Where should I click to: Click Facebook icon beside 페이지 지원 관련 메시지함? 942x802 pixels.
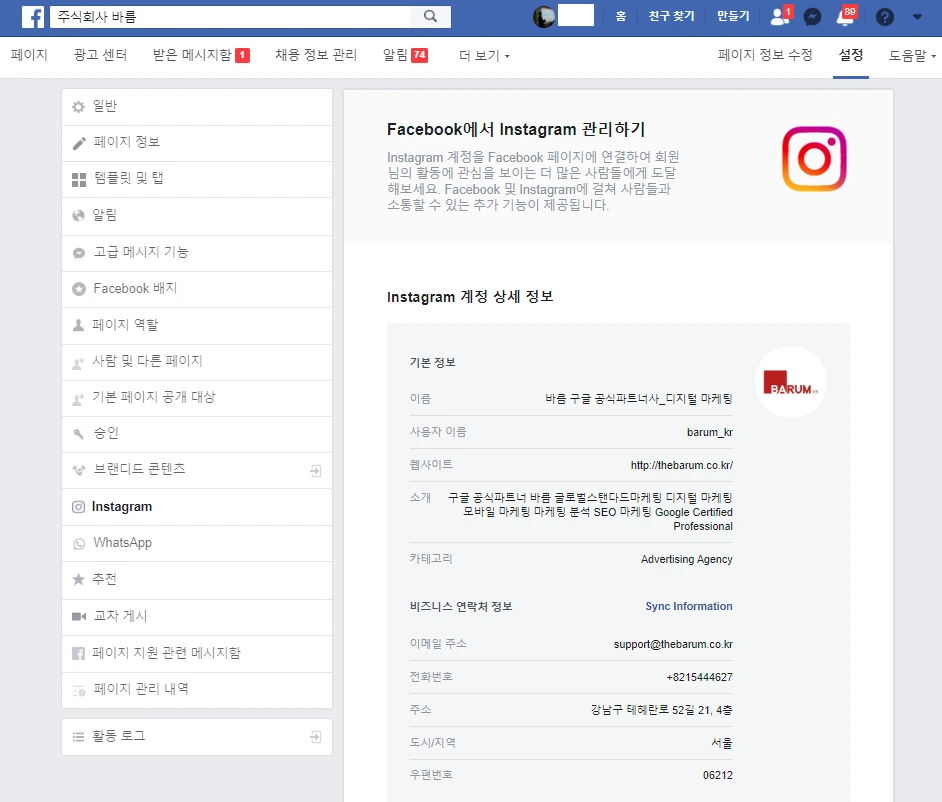click(78, 653)
